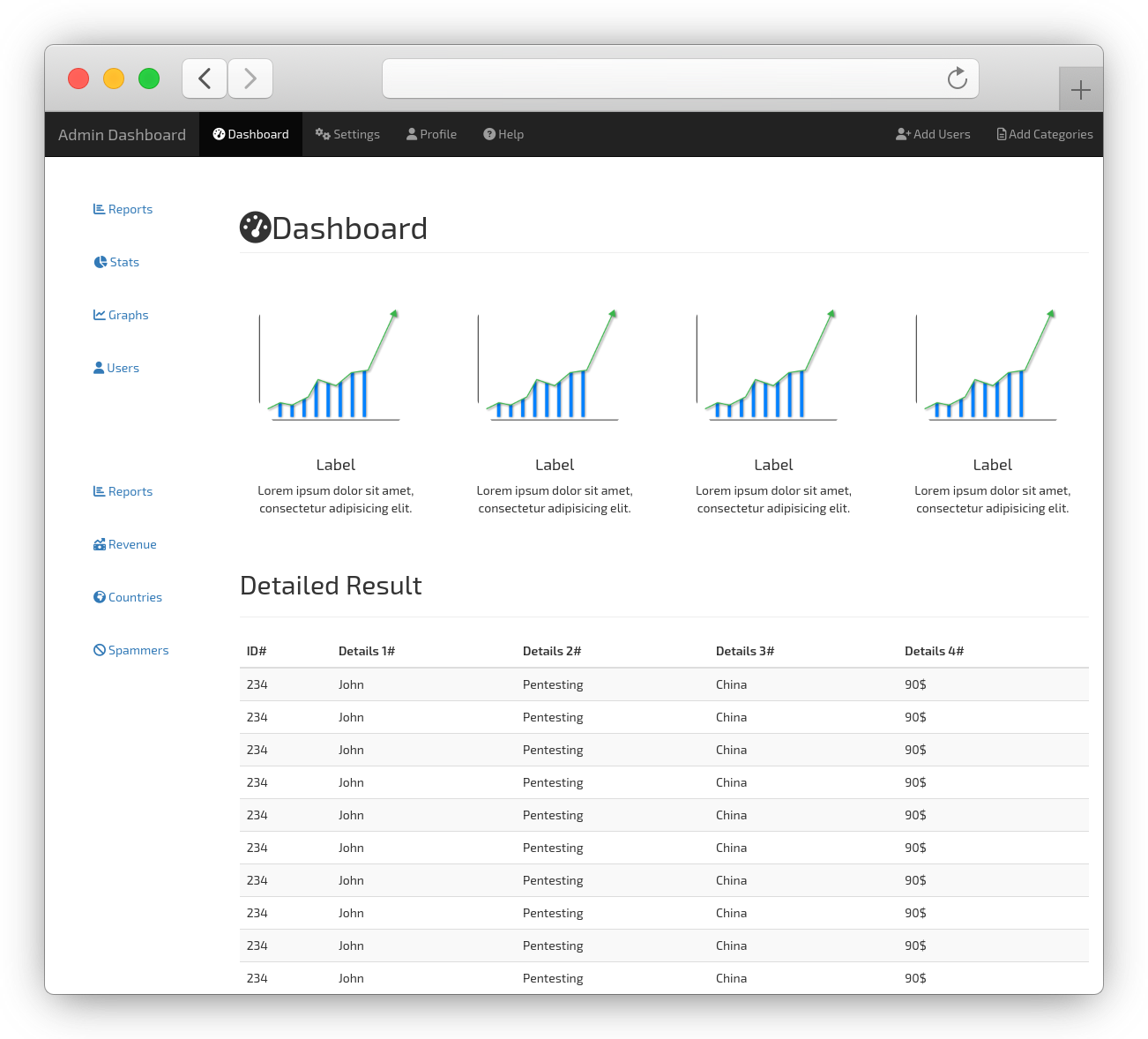Select the briefcase icon next to Revenue

100,543
